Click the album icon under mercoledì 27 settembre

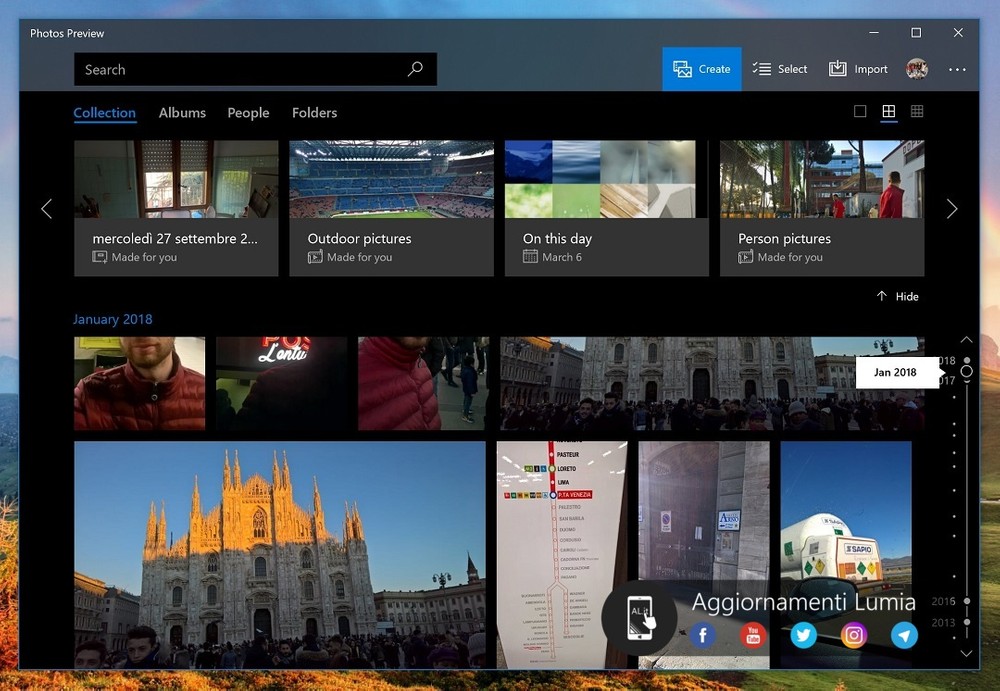99,257
